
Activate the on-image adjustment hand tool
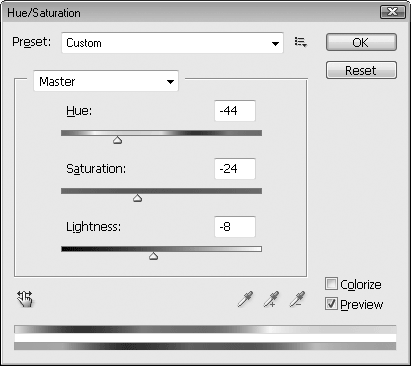(x=25, y=299)
